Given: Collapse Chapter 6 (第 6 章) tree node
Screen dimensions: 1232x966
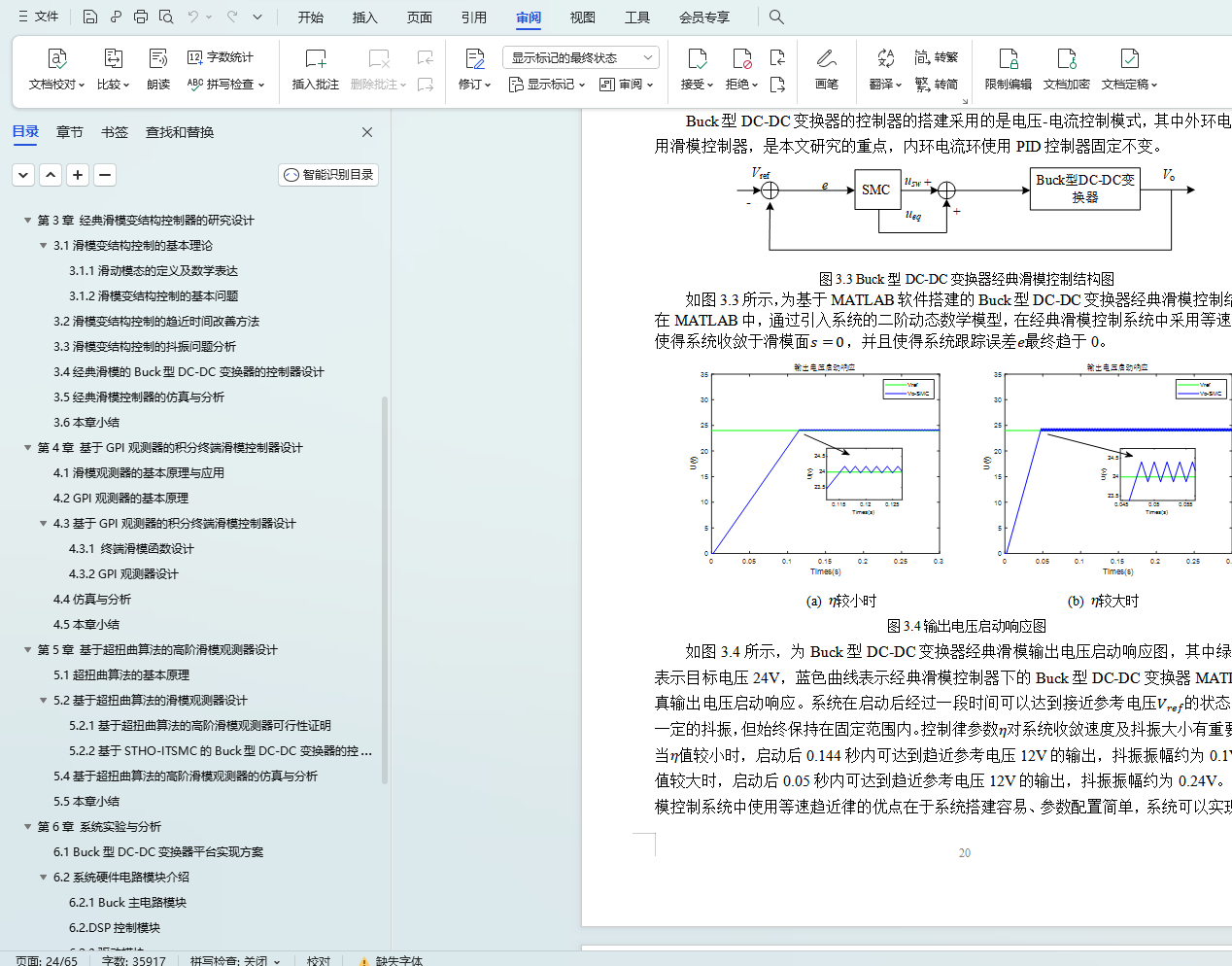Looking at the screenshot, I should 28,827.
